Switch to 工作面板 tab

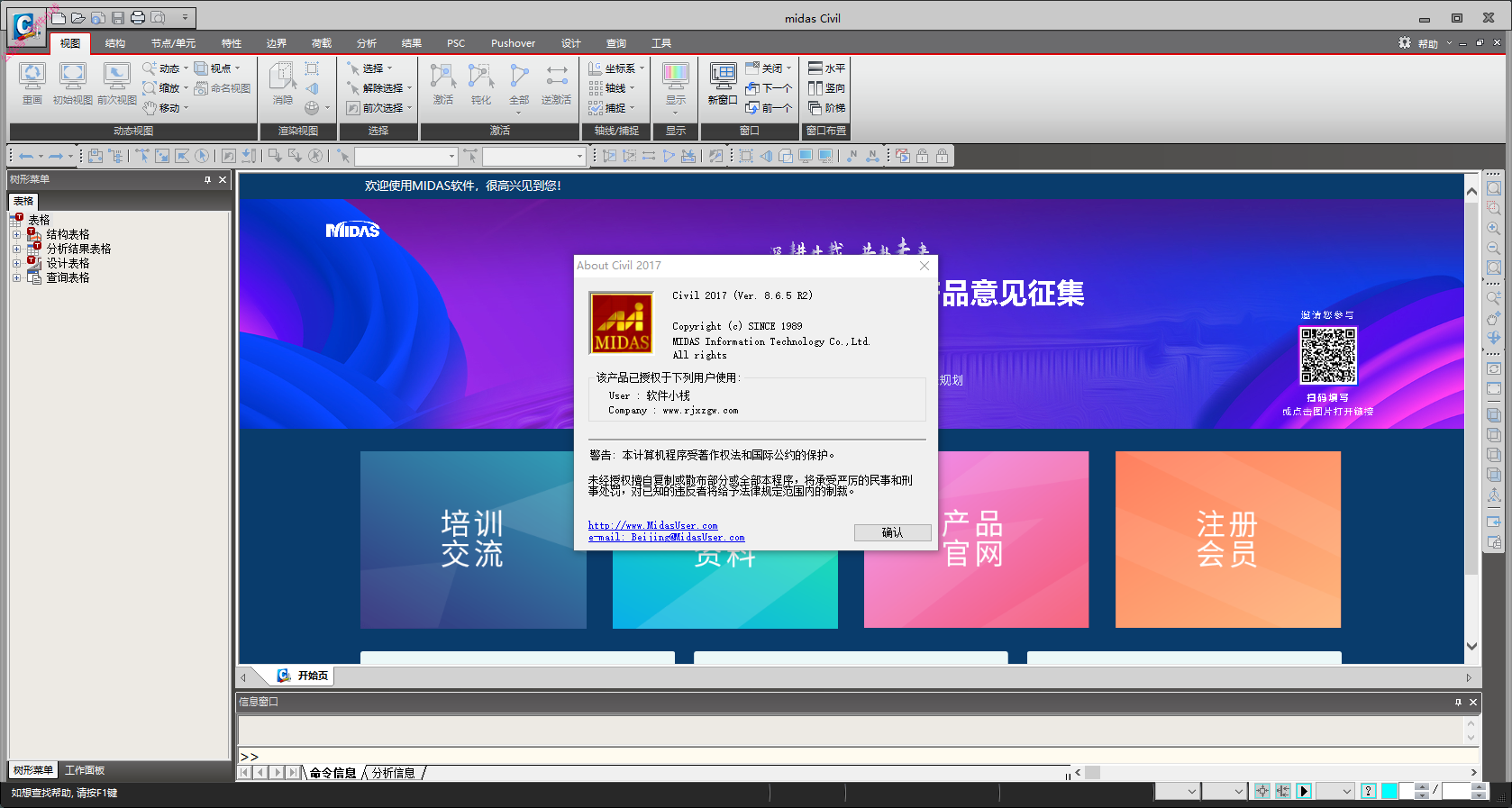(85, 770)
